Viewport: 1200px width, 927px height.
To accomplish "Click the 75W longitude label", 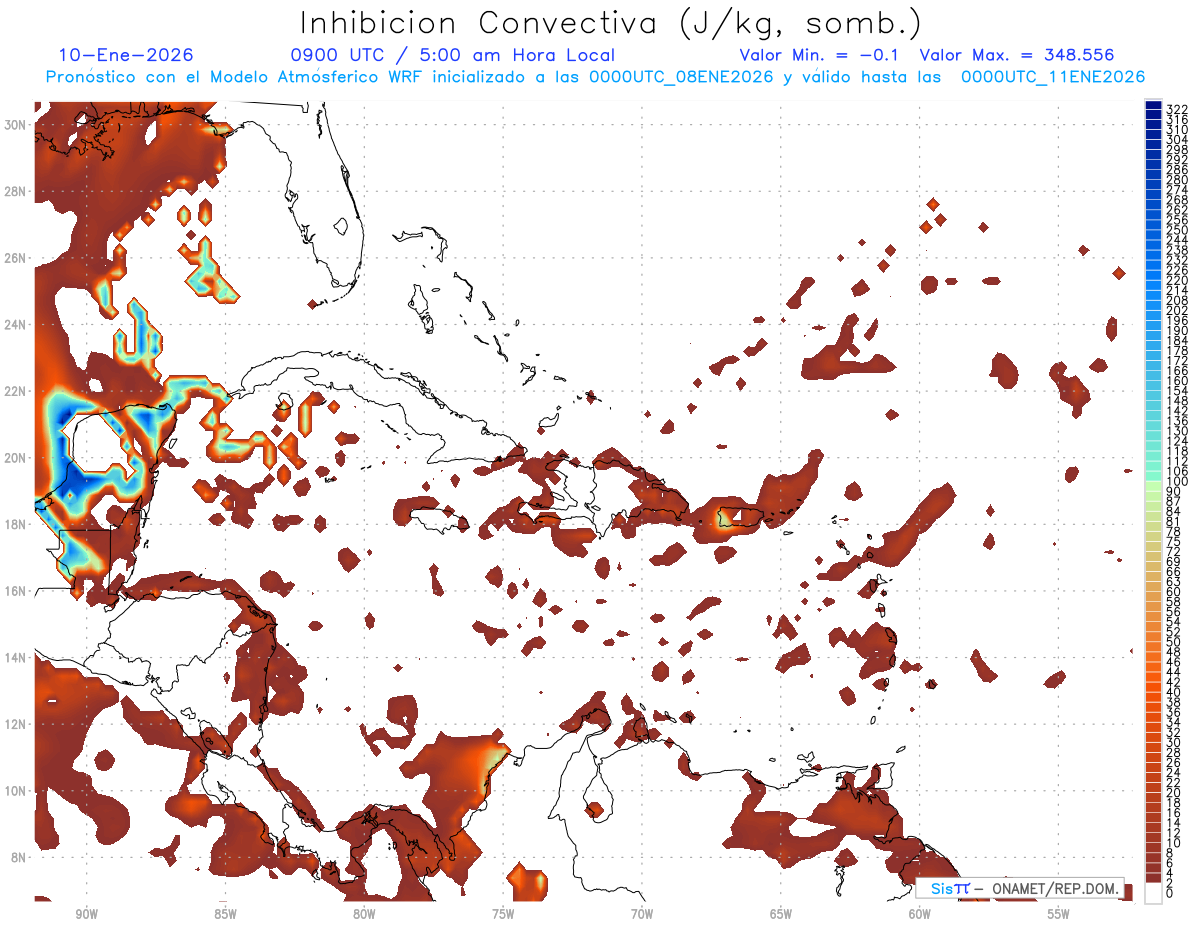I will point(503,913).
